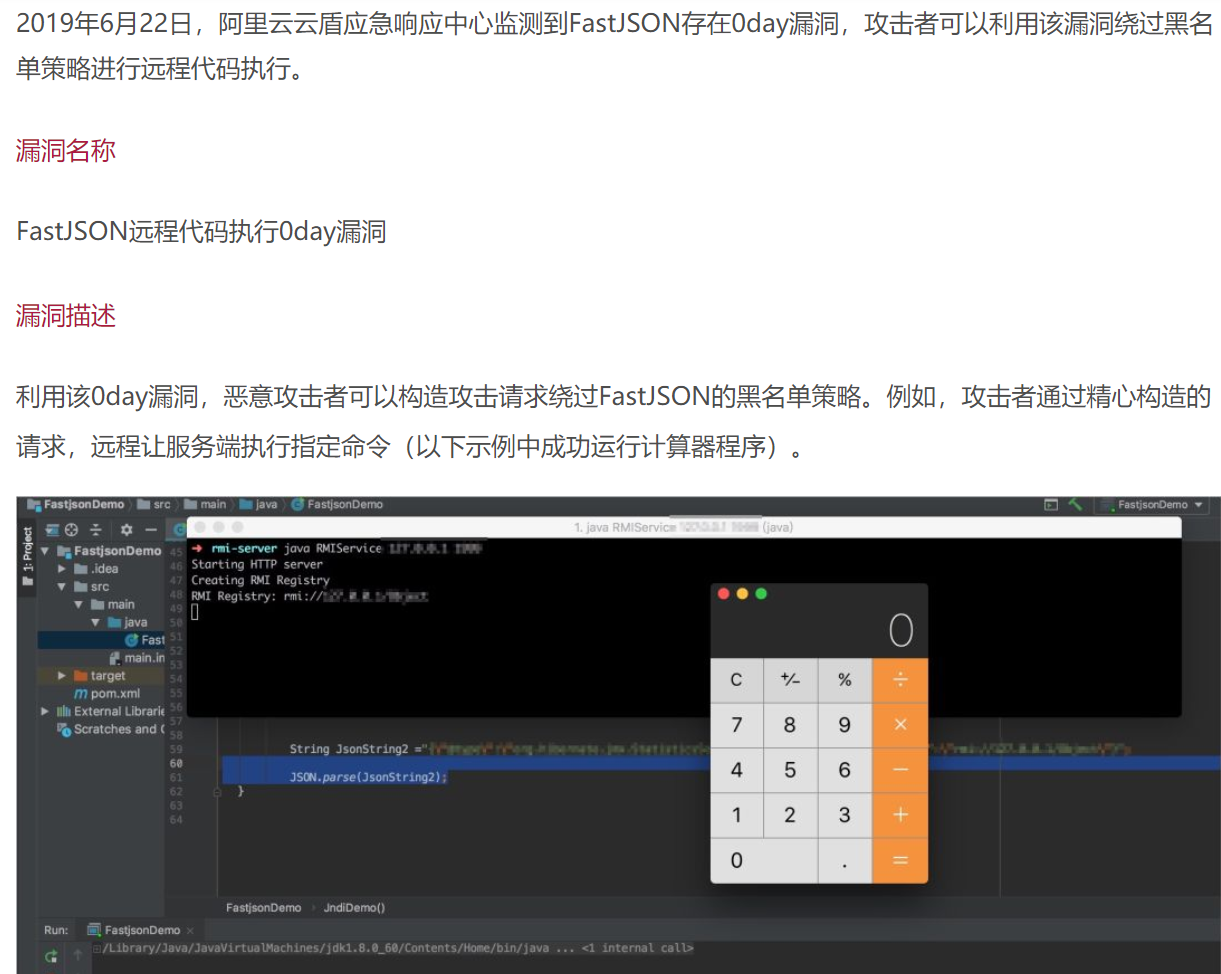Click FastjsonDemo root breadcrumb in navigation bar
Viewport: 1221px width, 974px height.
click(76, 504)
